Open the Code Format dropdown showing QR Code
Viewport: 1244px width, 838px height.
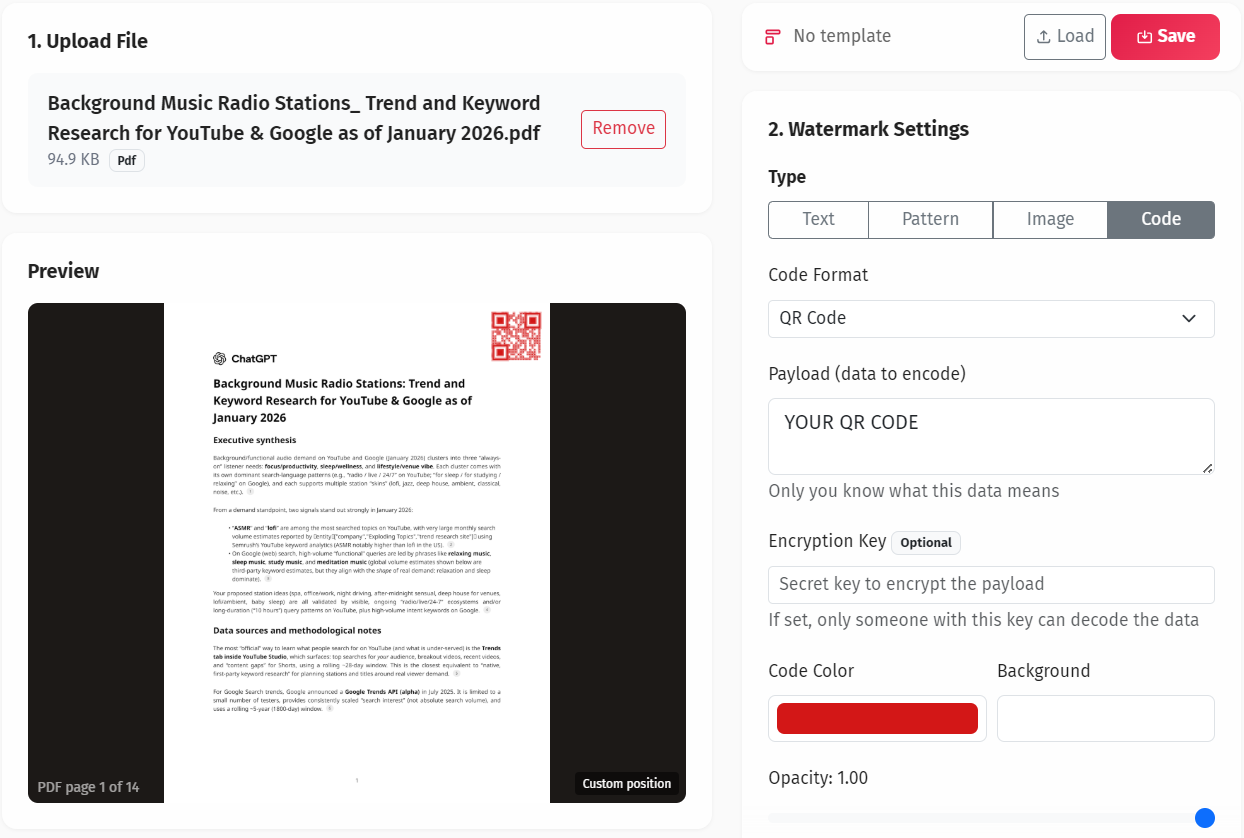(990, 318)
